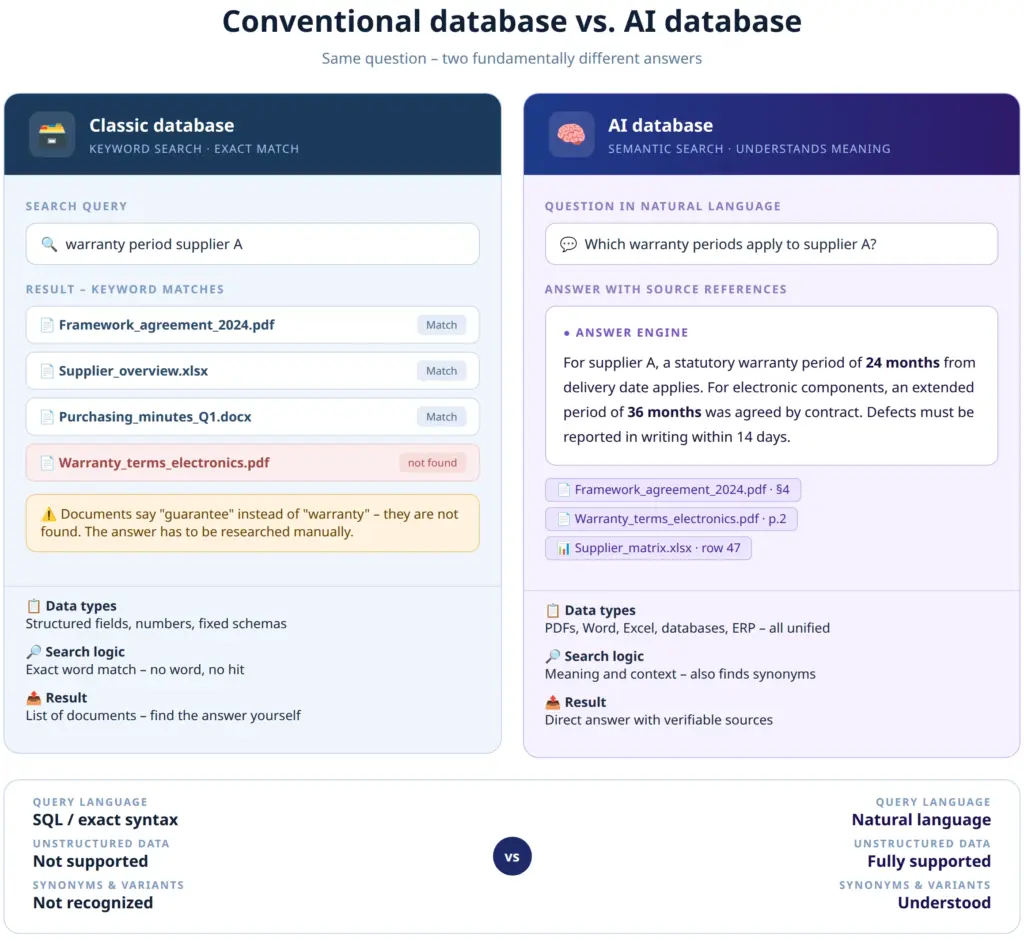Click the file icon beside red Warranty_terms_electronics.pdf
The image size is (1024, 941).
click(x=47, y=463)
